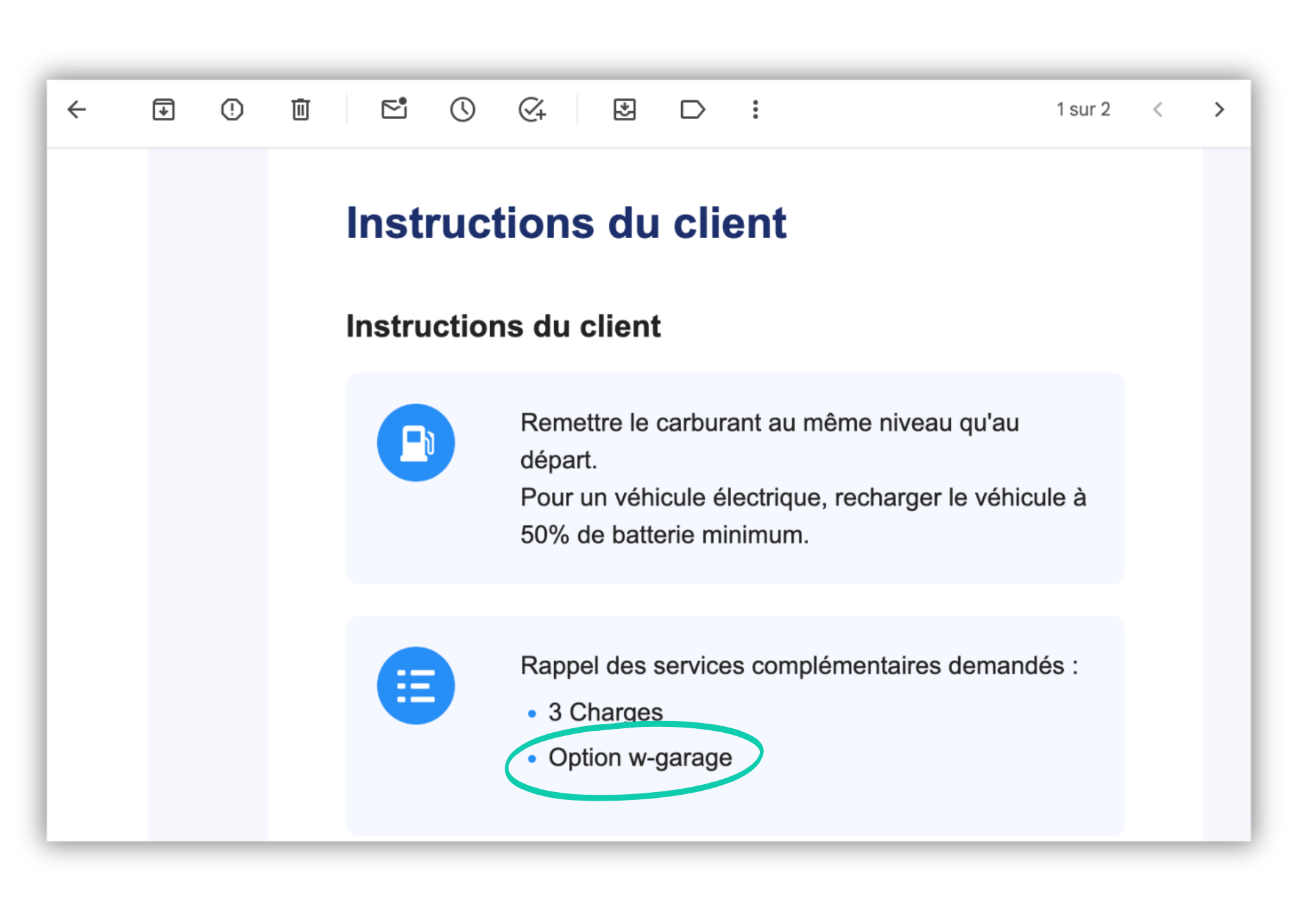Open more options three-dot menu
1316x921 pixels.
point(755,109)
